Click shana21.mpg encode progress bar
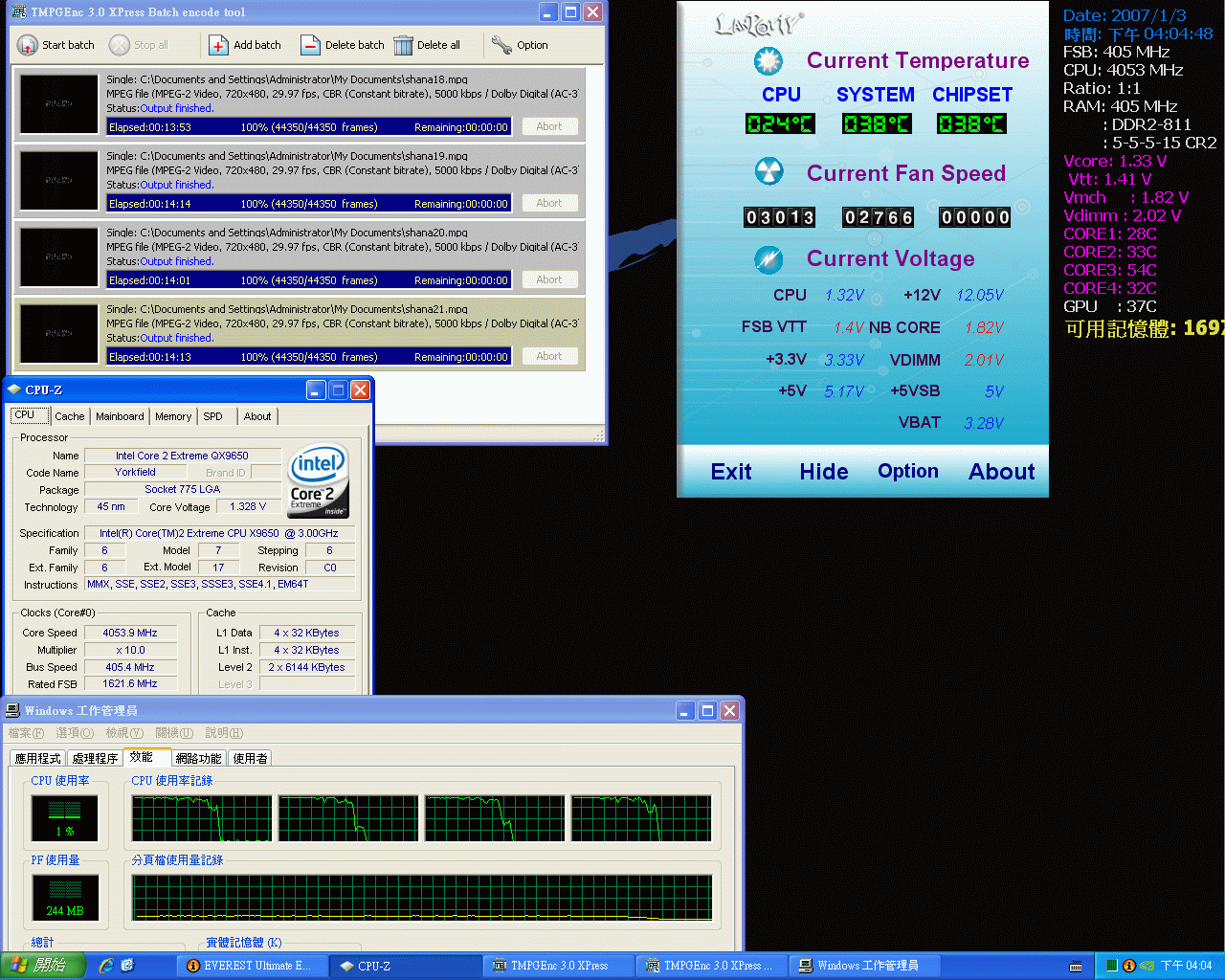The image size is (1225, 980). point(309,356)
